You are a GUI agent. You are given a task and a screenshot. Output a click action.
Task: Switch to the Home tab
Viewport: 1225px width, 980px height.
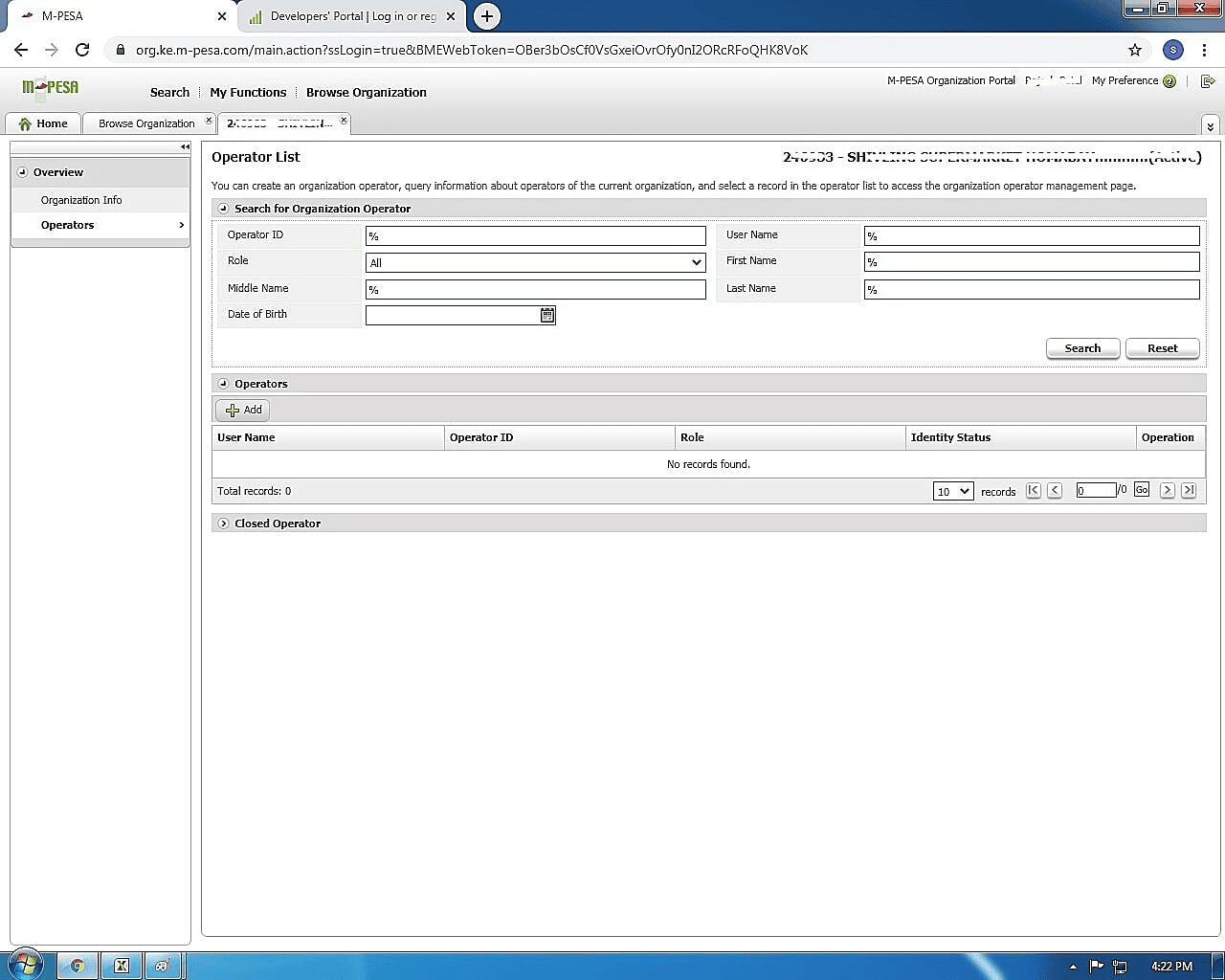pyautogui.click(x=43, y=123)
